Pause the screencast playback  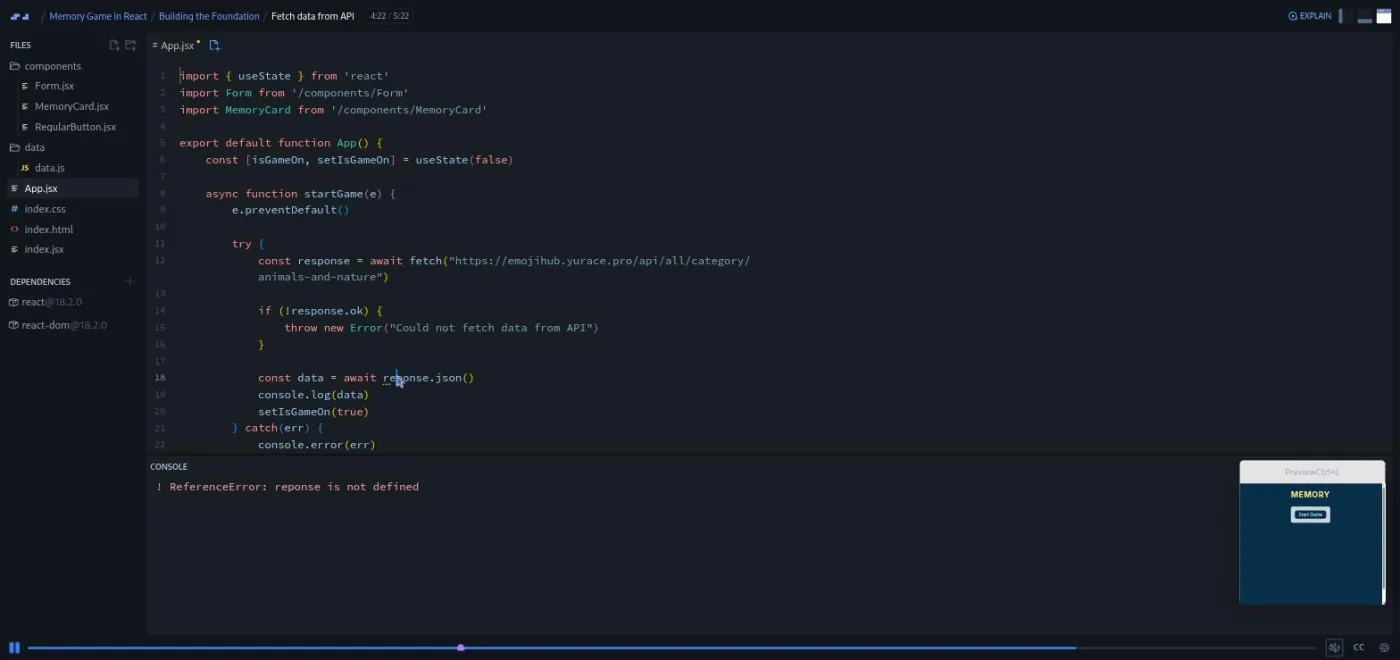pos(14,648)
